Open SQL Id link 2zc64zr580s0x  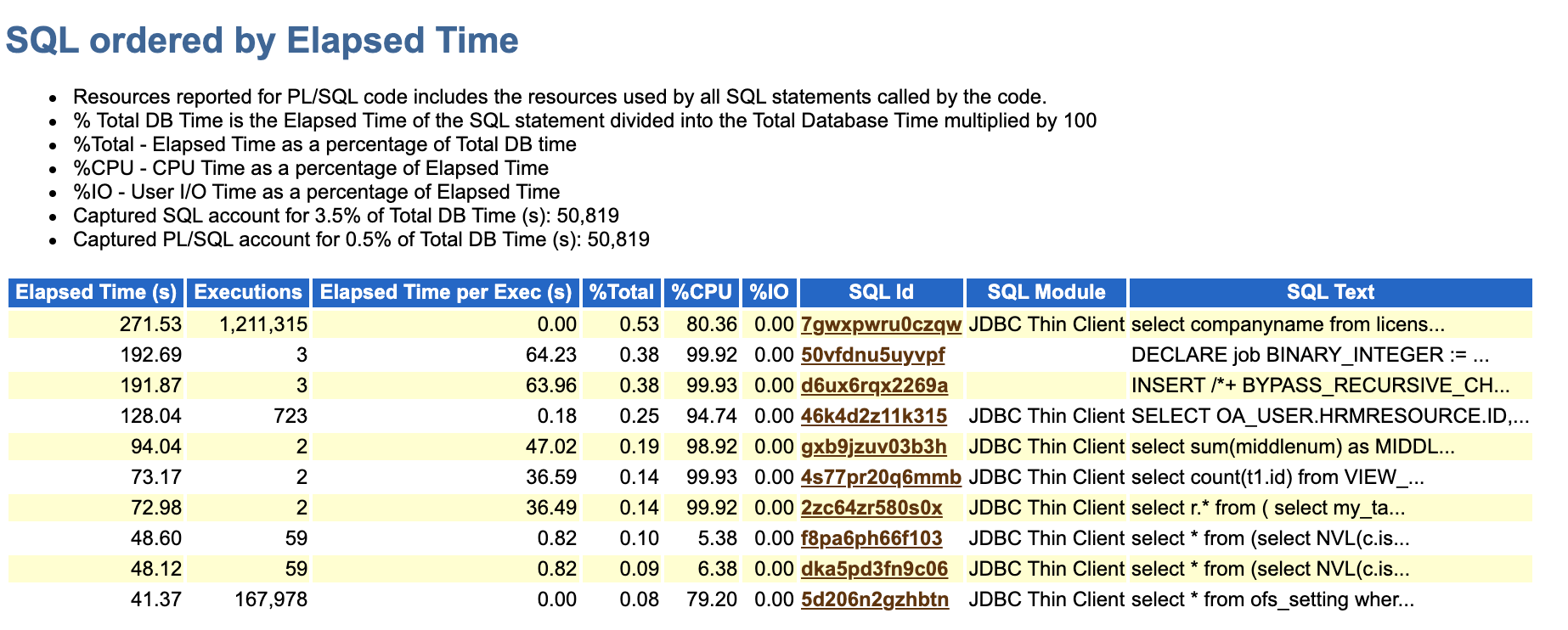pyautogui.click(x=871, y=508)
